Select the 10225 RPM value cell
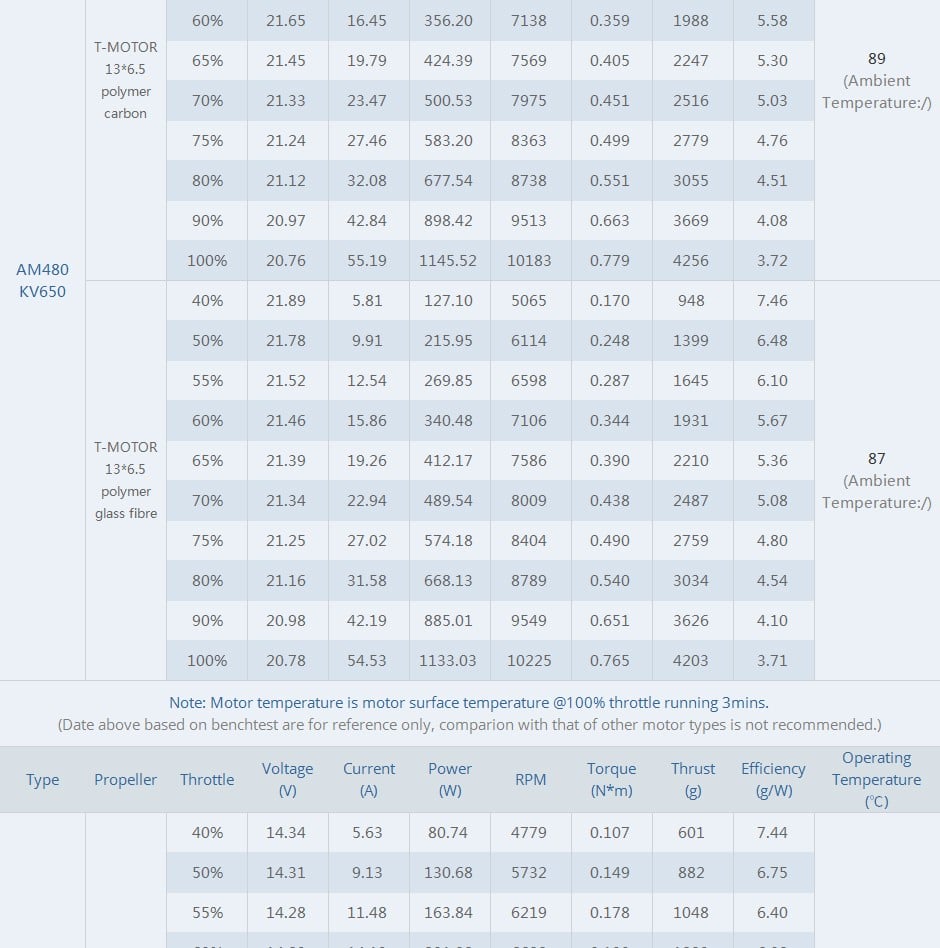The image size is (940, 948). pos(529,660)
